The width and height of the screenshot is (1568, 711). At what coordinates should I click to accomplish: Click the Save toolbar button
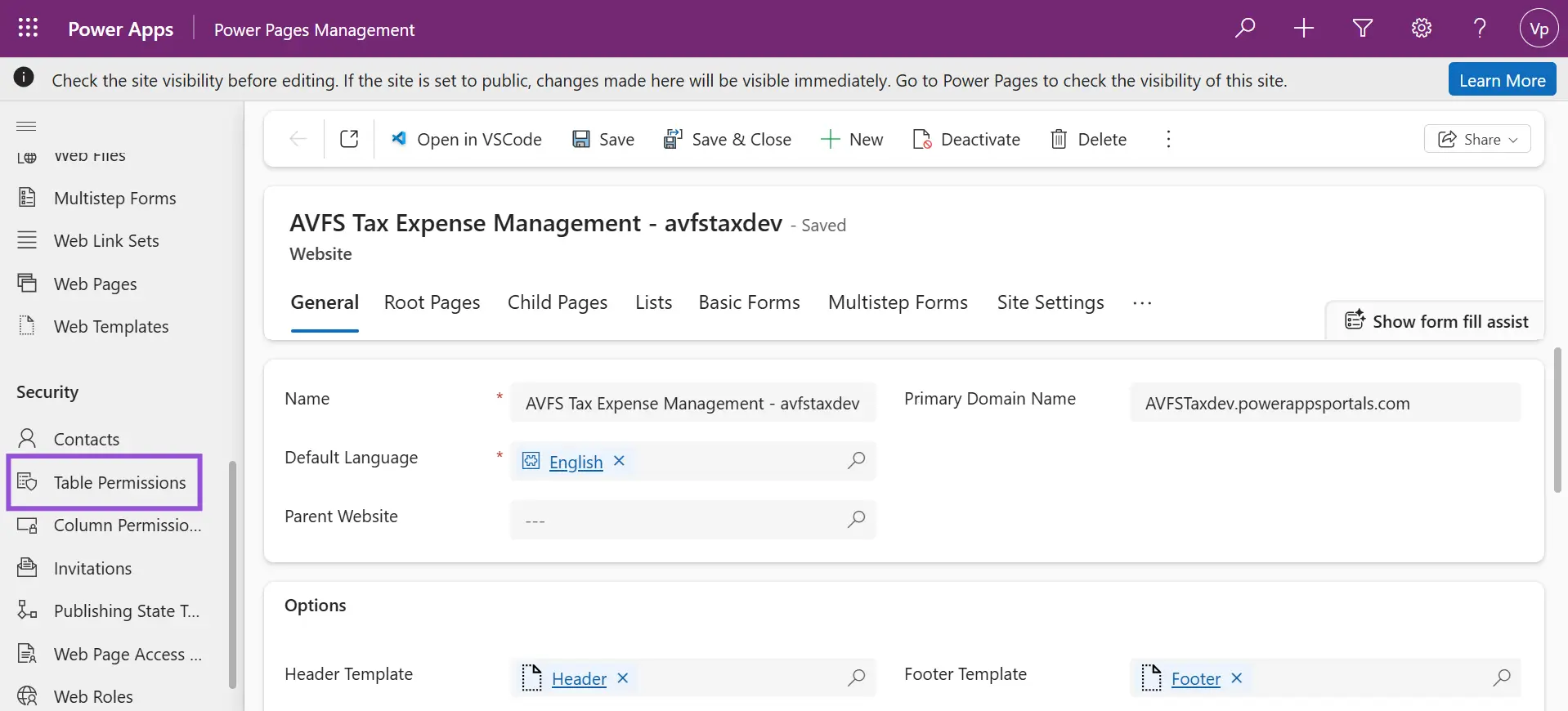(x=603, y=140)
